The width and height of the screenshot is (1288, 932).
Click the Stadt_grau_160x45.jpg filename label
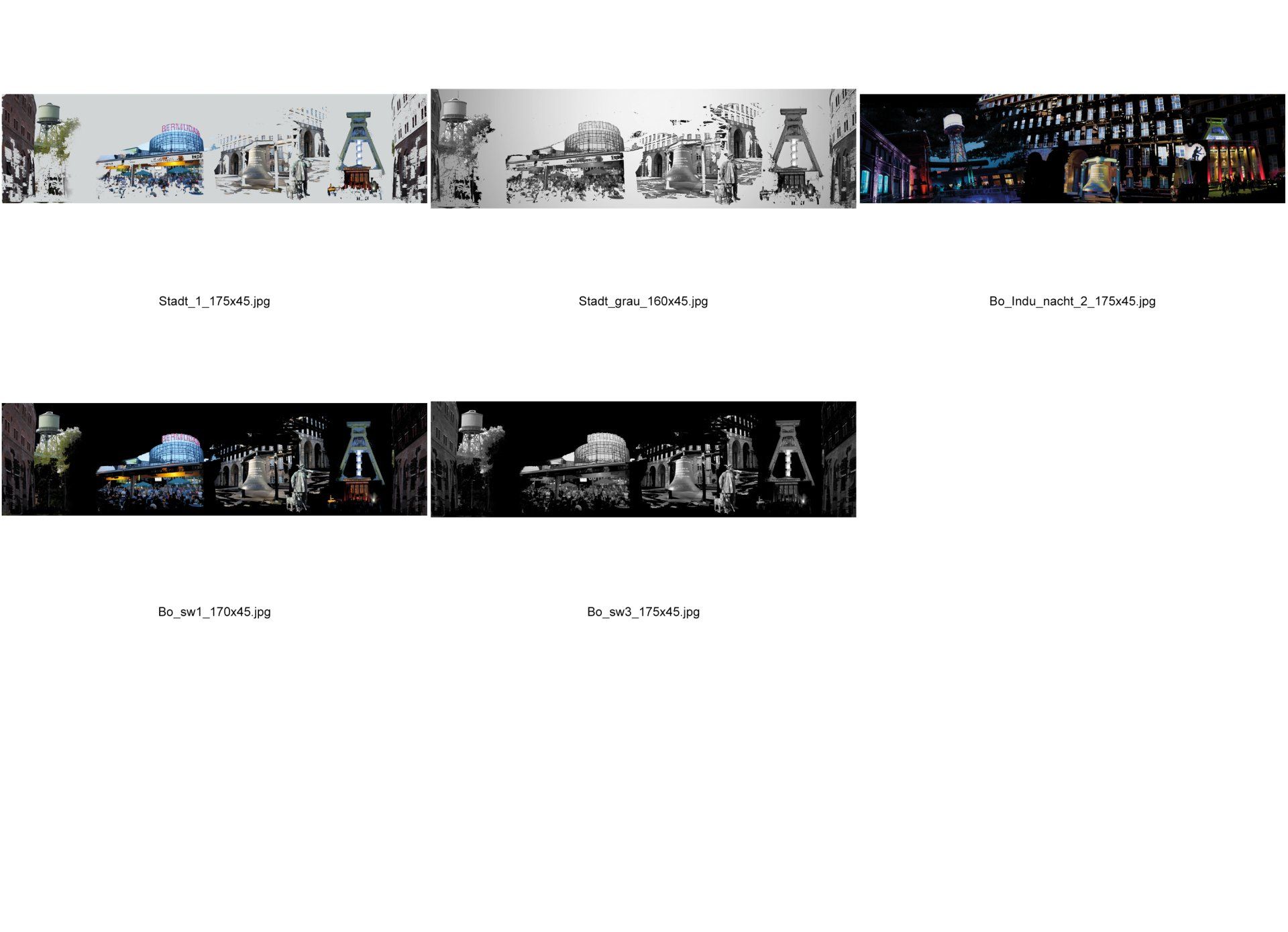(x=643, y=301)
